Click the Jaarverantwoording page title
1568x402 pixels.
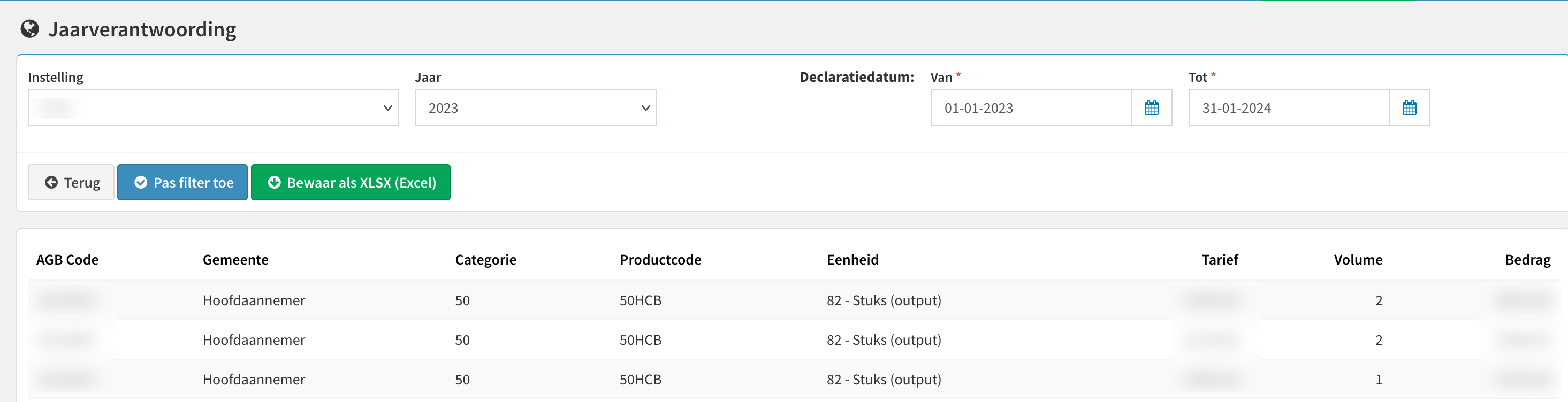(x=142, y=29)
